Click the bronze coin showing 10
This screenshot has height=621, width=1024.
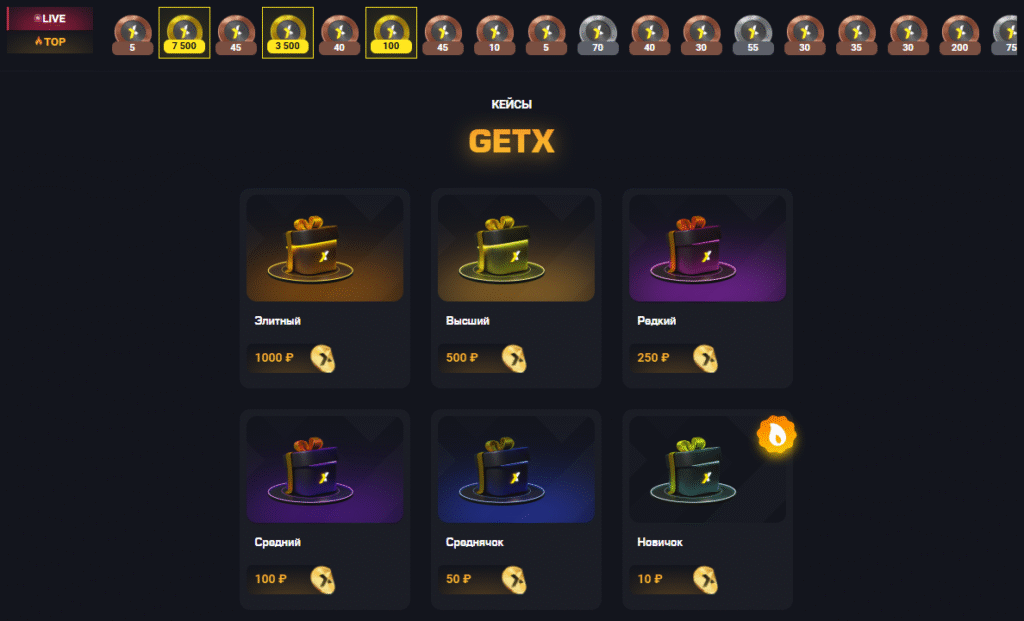click(494, 35)
